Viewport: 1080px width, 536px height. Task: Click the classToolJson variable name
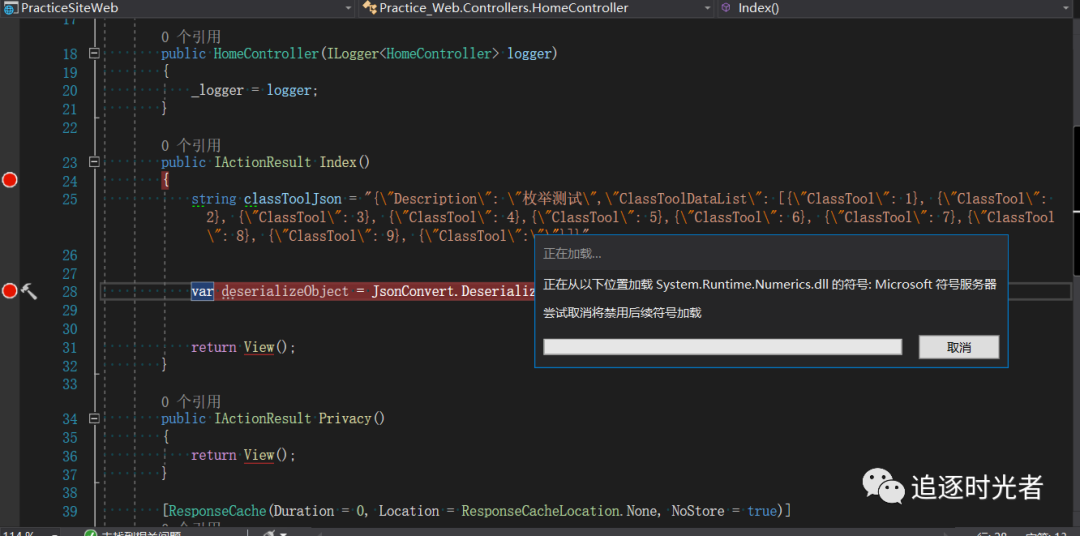click(293, 199)
